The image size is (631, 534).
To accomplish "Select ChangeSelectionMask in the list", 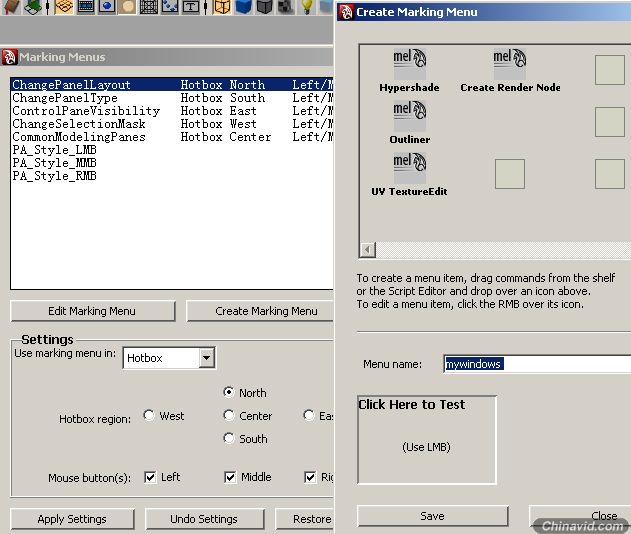I will pyautogui.click(x=172, y=124).
